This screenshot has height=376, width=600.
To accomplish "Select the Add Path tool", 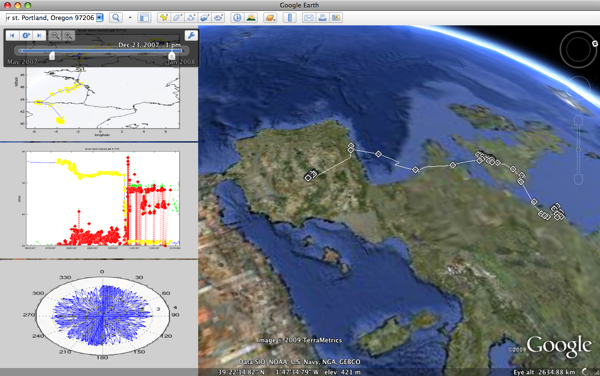I will [x=191, y=18].
